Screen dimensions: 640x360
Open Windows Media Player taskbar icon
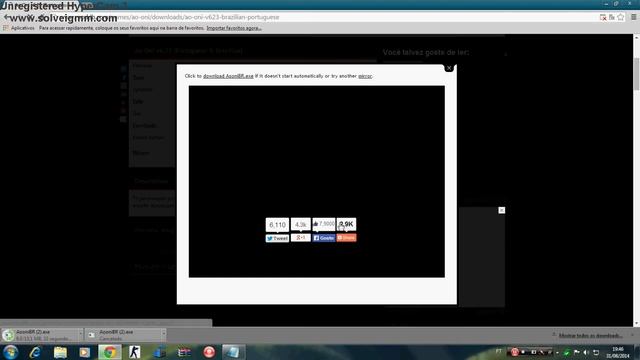click(84, 352)
